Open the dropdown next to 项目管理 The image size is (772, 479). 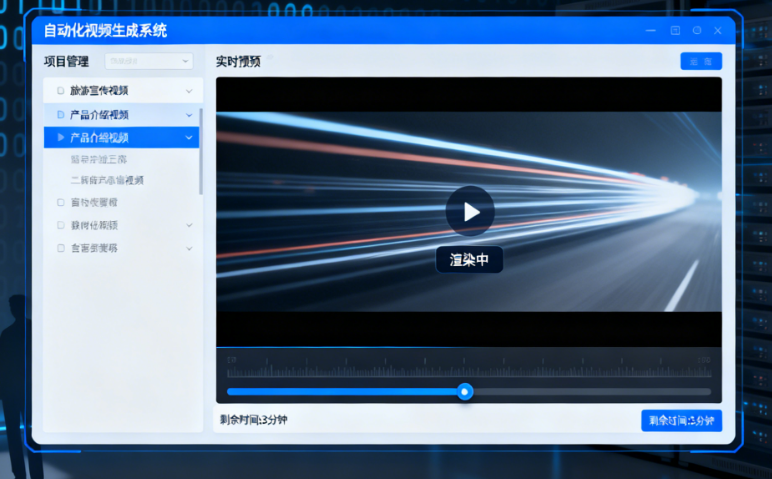click(149, 61)
